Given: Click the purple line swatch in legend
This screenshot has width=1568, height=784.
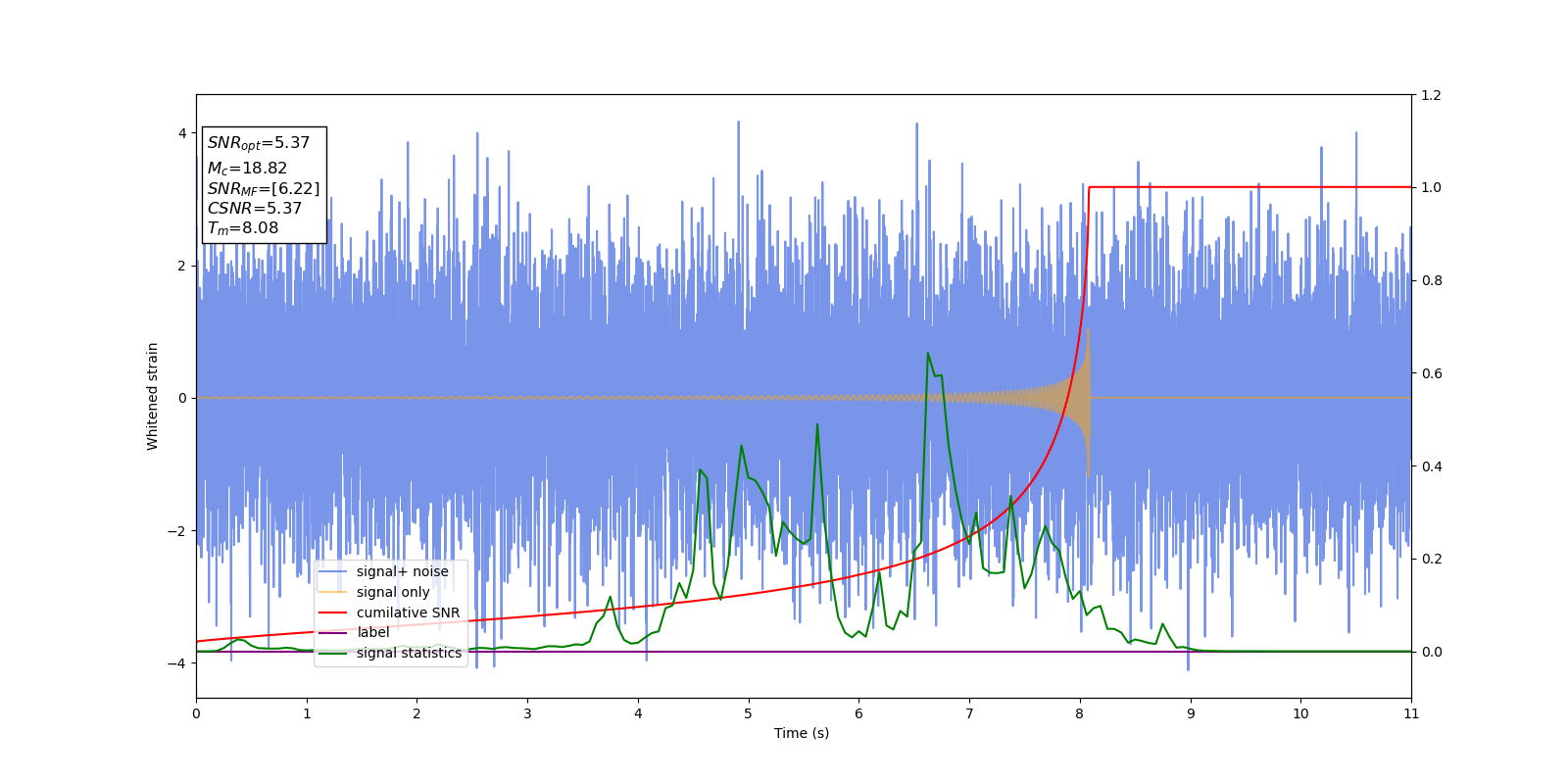Looking at the screenshot, I should pyautogui.click(x=333, y=633).
